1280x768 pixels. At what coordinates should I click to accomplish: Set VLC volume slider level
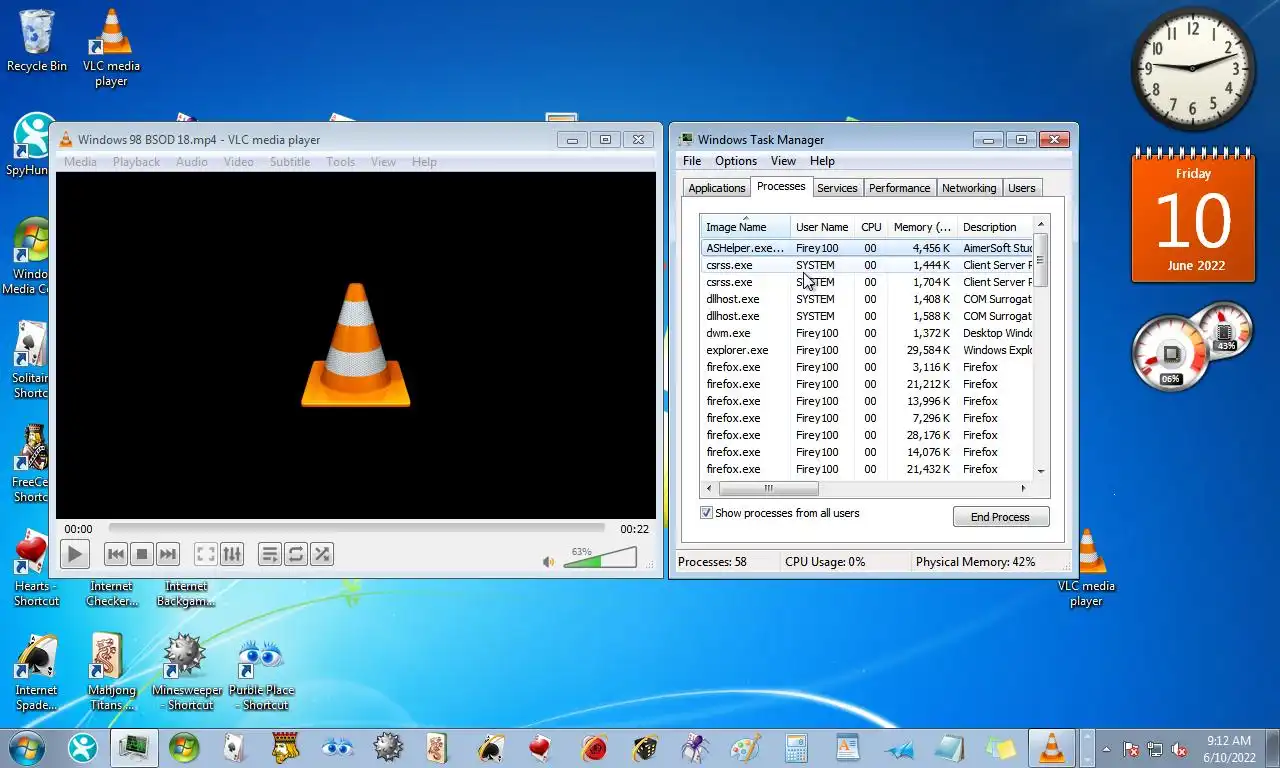(x=600, y=558)
